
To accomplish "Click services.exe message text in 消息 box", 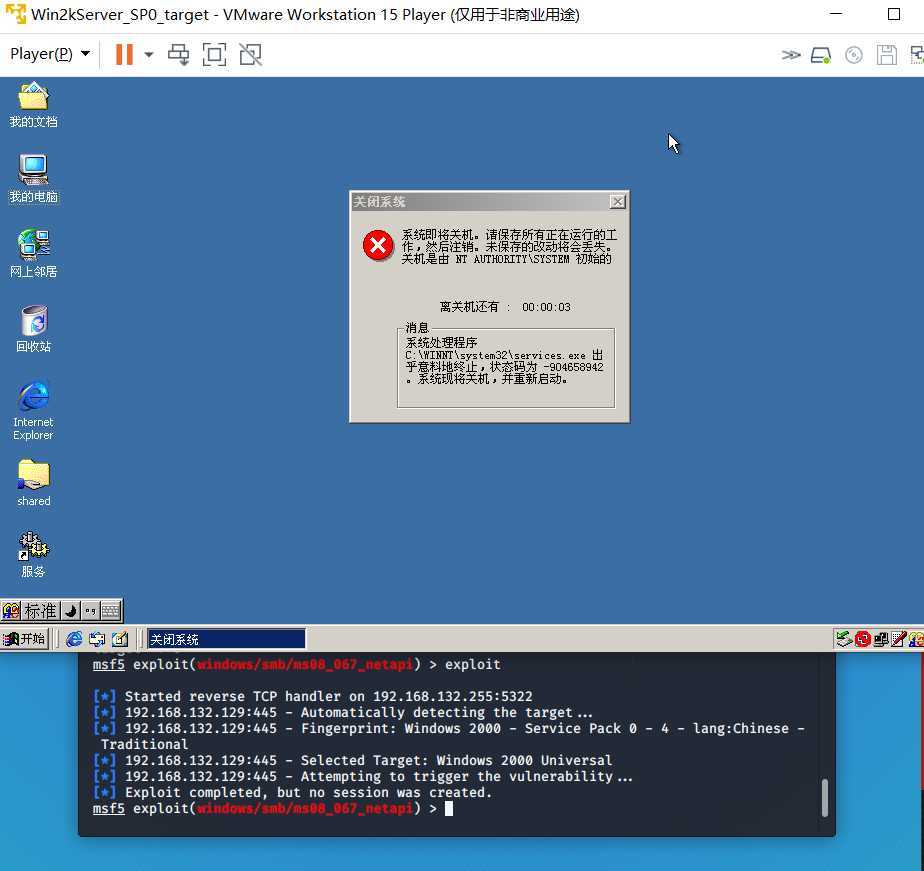I will 504,361.
